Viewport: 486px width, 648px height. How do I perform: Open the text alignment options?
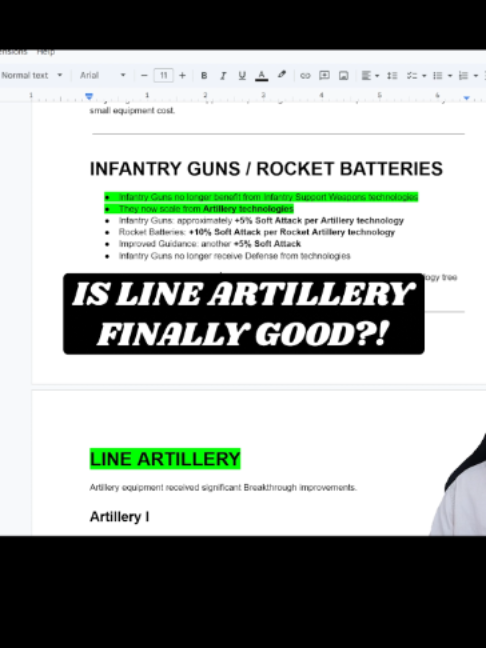point(370,76)
